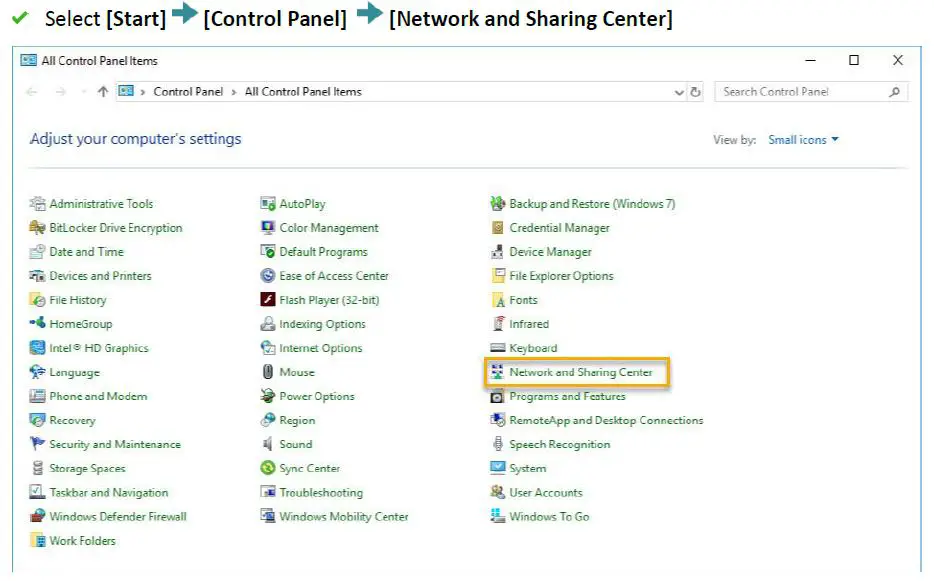The height and width of the screenshot is (581, 934).
Task: Expand the address bar history dropdown
Action: pyautogui.click(x=680, y=92)
